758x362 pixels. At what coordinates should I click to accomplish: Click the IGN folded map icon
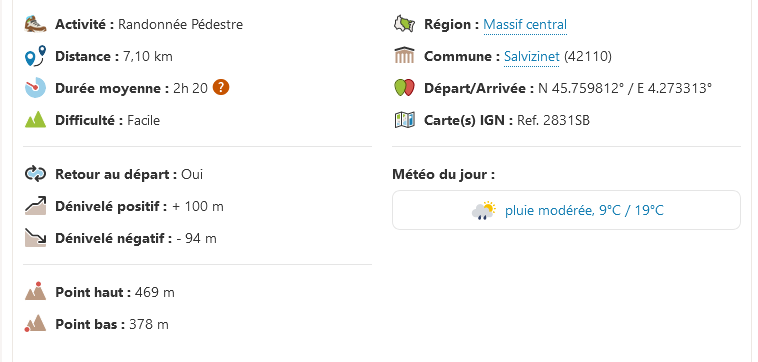(405, 120)
